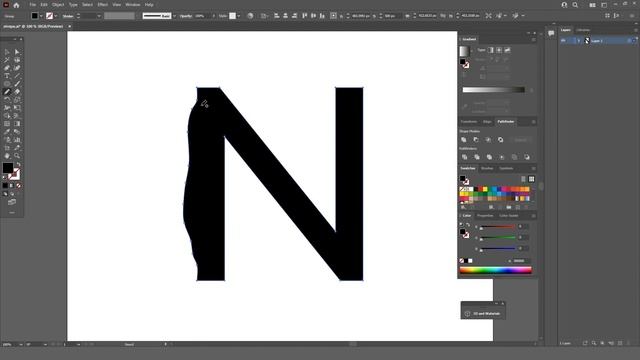Select the active Pencil tool

[x=7, y=92]
